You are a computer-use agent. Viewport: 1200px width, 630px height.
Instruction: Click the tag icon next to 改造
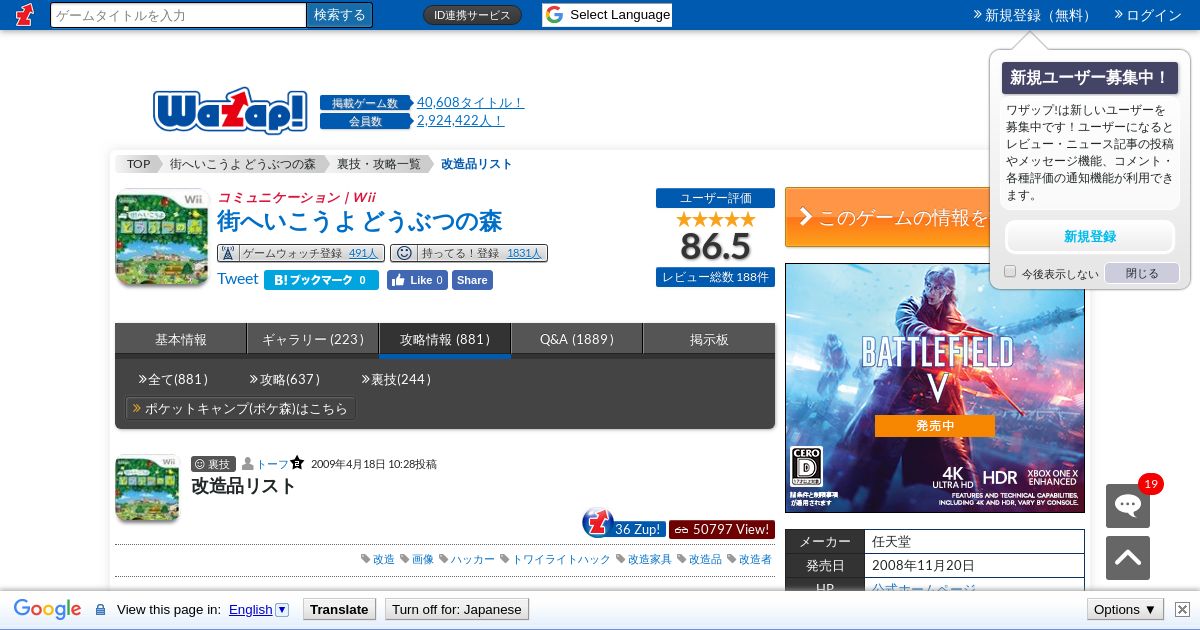click(x=365, y=559)
